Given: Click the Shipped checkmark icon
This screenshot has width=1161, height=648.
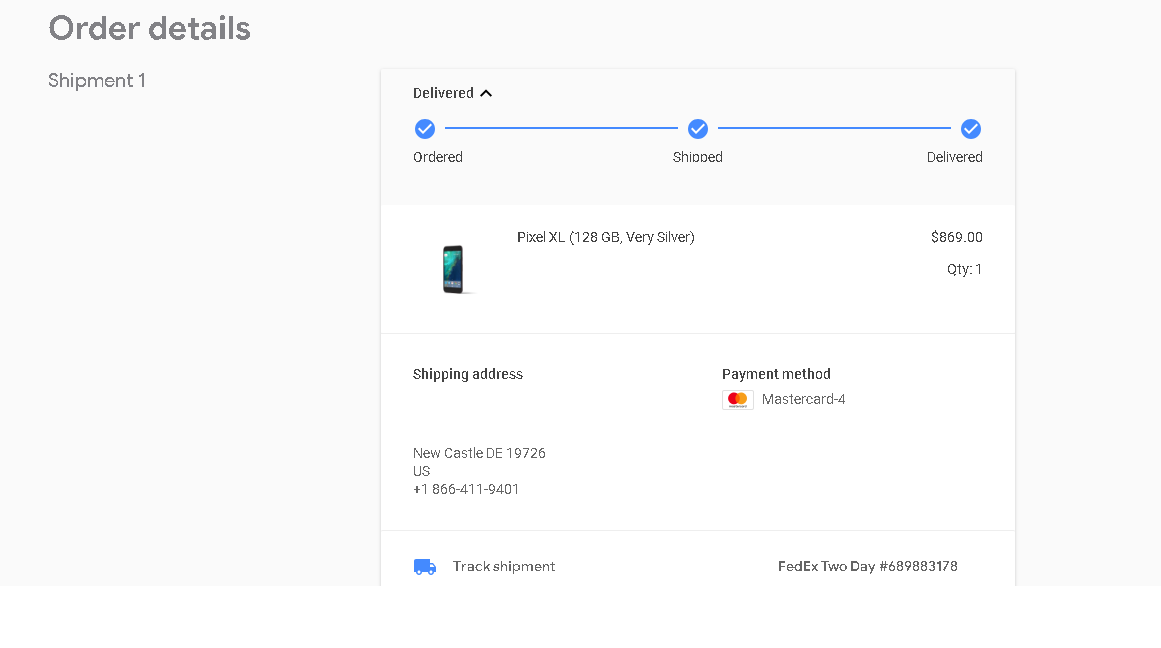Looking at the screenshot, I should (697, 128).
